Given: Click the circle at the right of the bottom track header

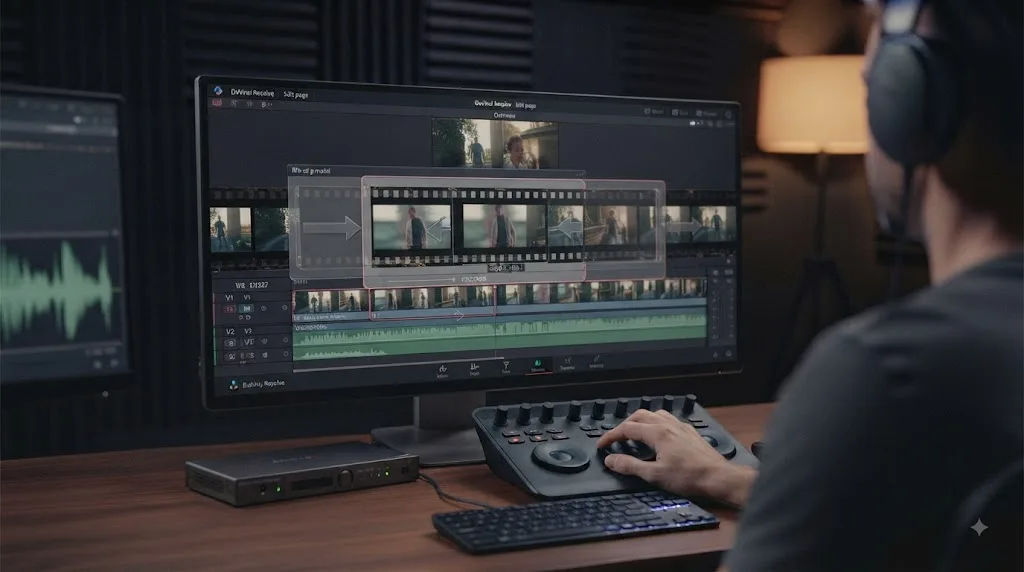Looking at the screenshot, I should pos(285,354).
